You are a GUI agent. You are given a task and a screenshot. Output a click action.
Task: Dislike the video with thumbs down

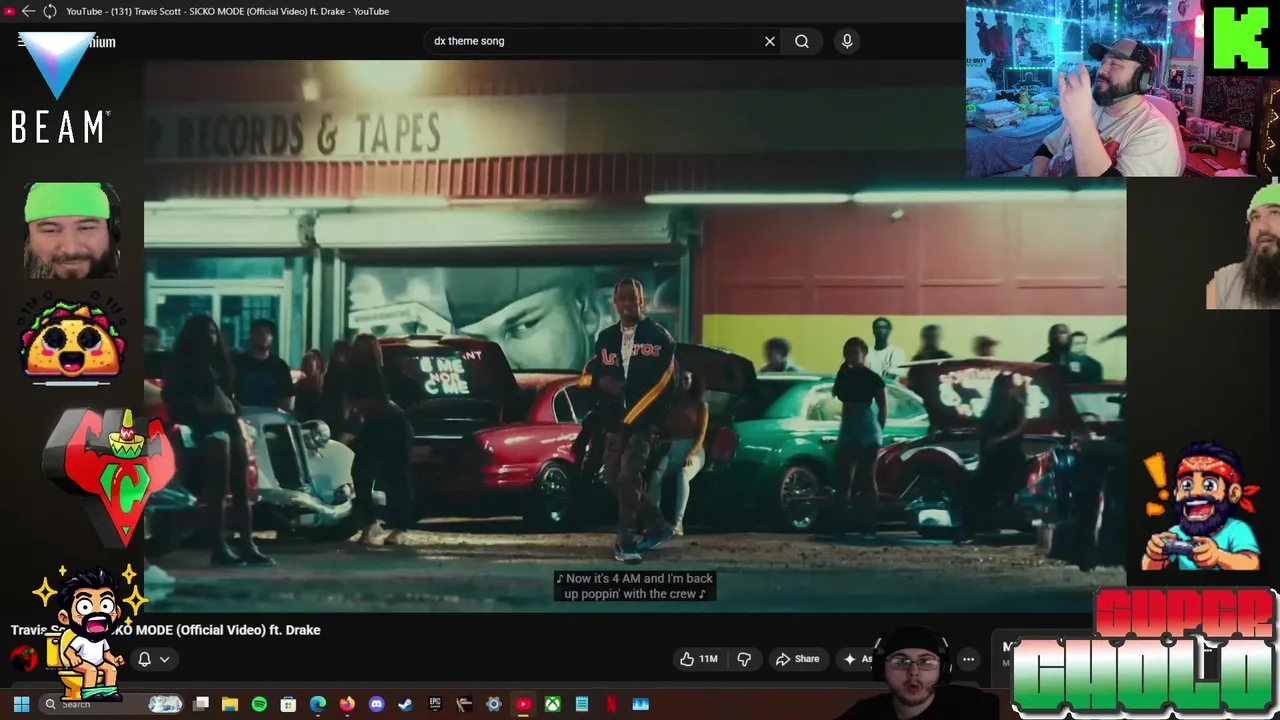click(744, 659)
